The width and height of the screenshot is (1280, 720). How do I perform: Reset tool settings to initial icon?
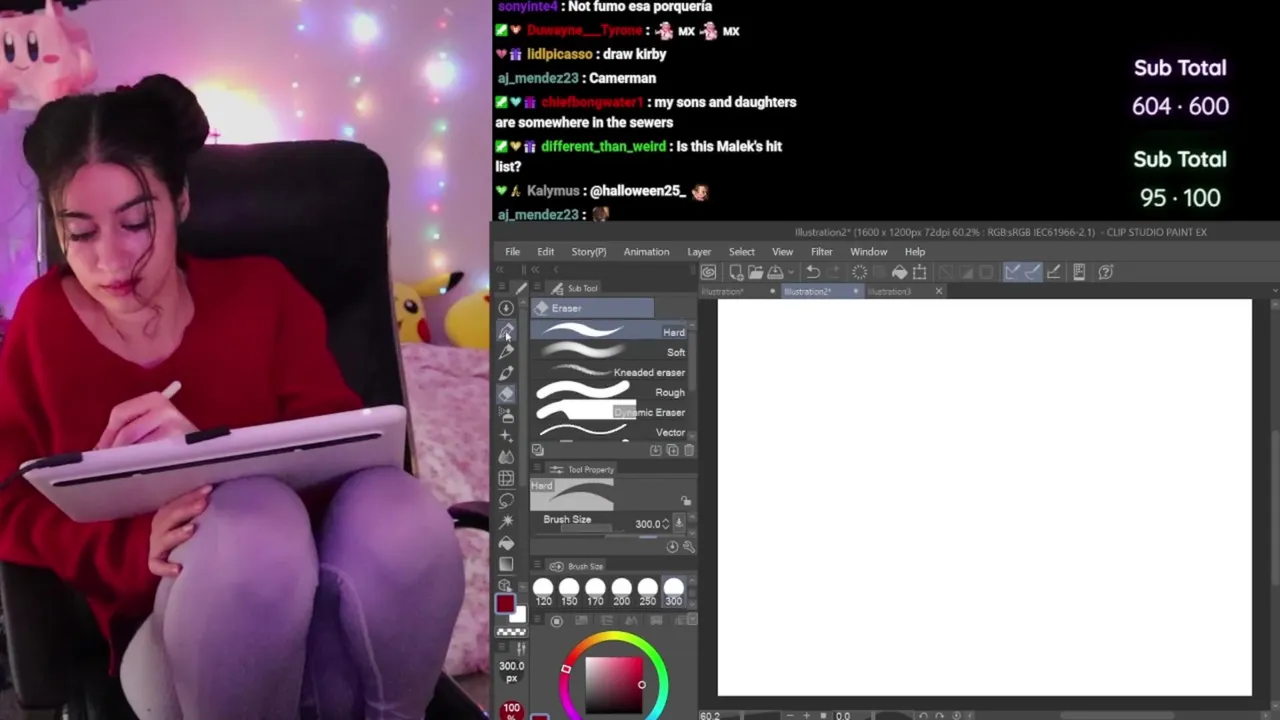tap(672, 547)
